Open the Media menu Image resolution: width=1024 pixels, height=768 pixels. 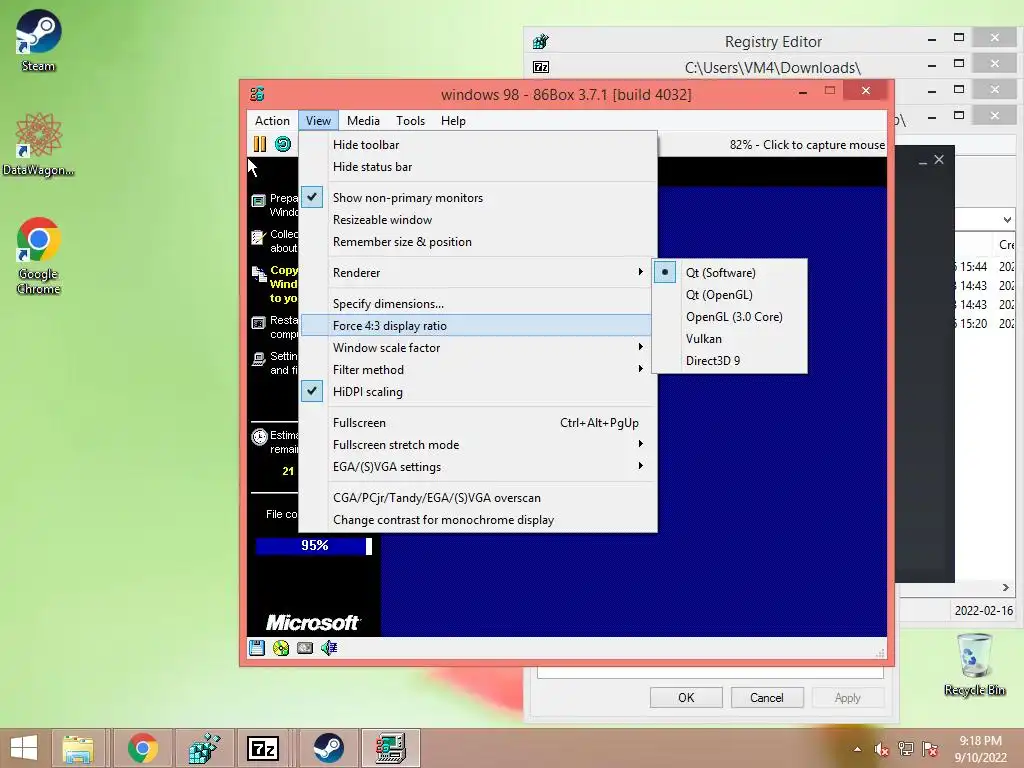click(x=363, y=121)
